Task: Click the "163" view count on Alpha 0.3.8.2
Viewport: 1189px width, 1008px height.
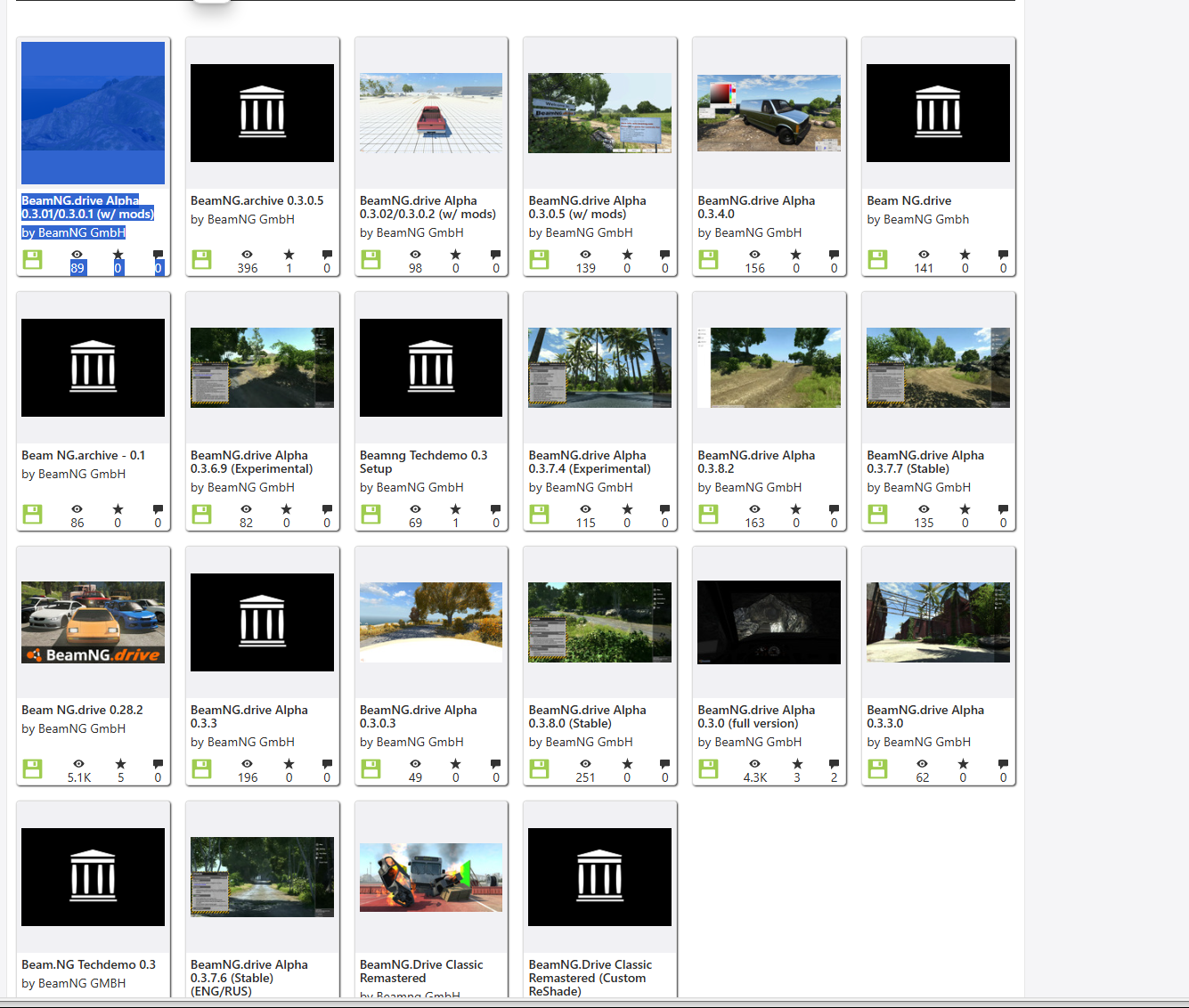Action: click(755, 523)
